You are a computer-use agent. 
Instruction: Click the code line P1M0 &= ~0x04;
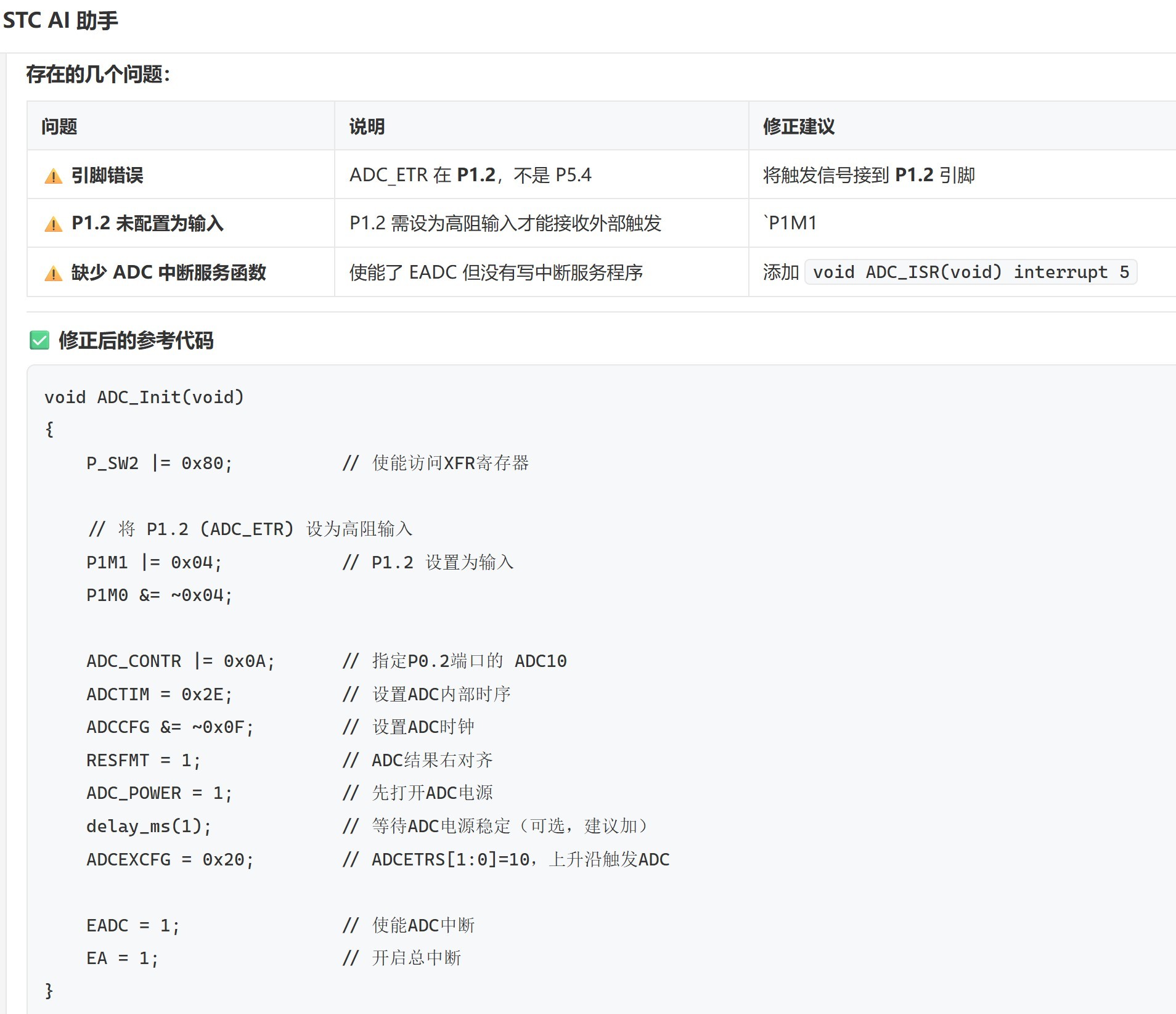point(160,595)
